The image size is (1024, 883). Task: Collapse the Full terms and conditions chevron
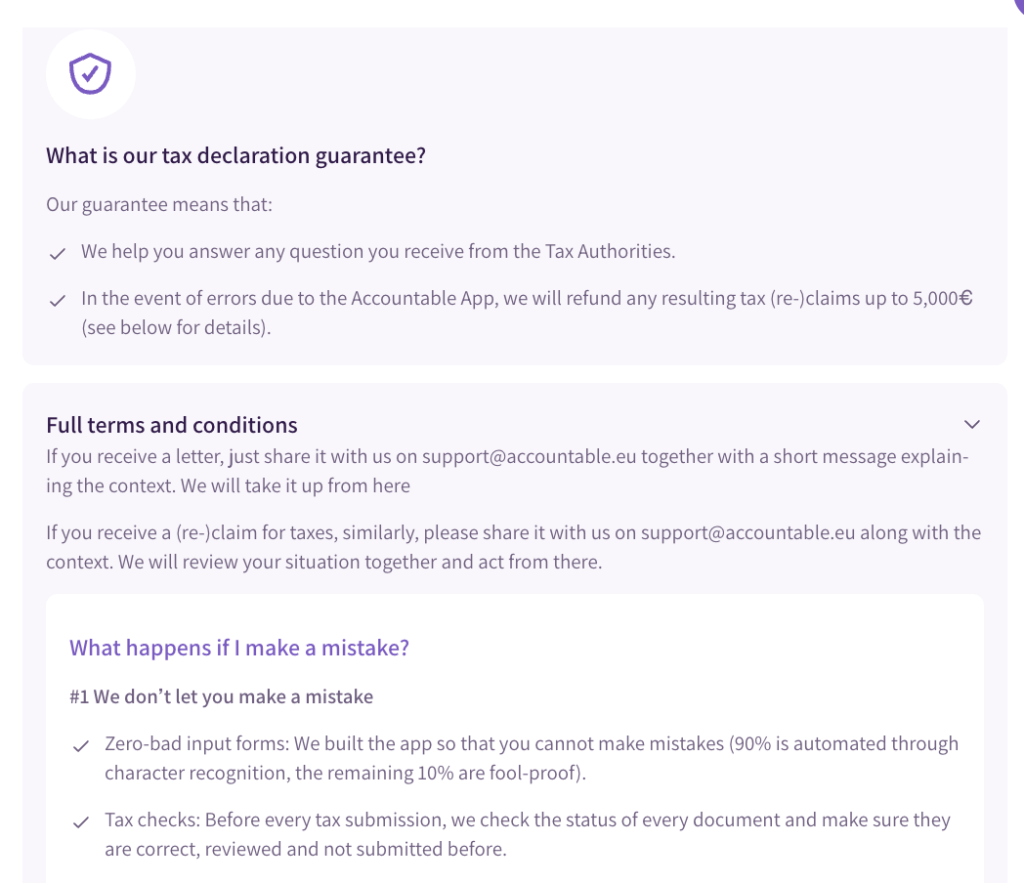tap(972, 424)
